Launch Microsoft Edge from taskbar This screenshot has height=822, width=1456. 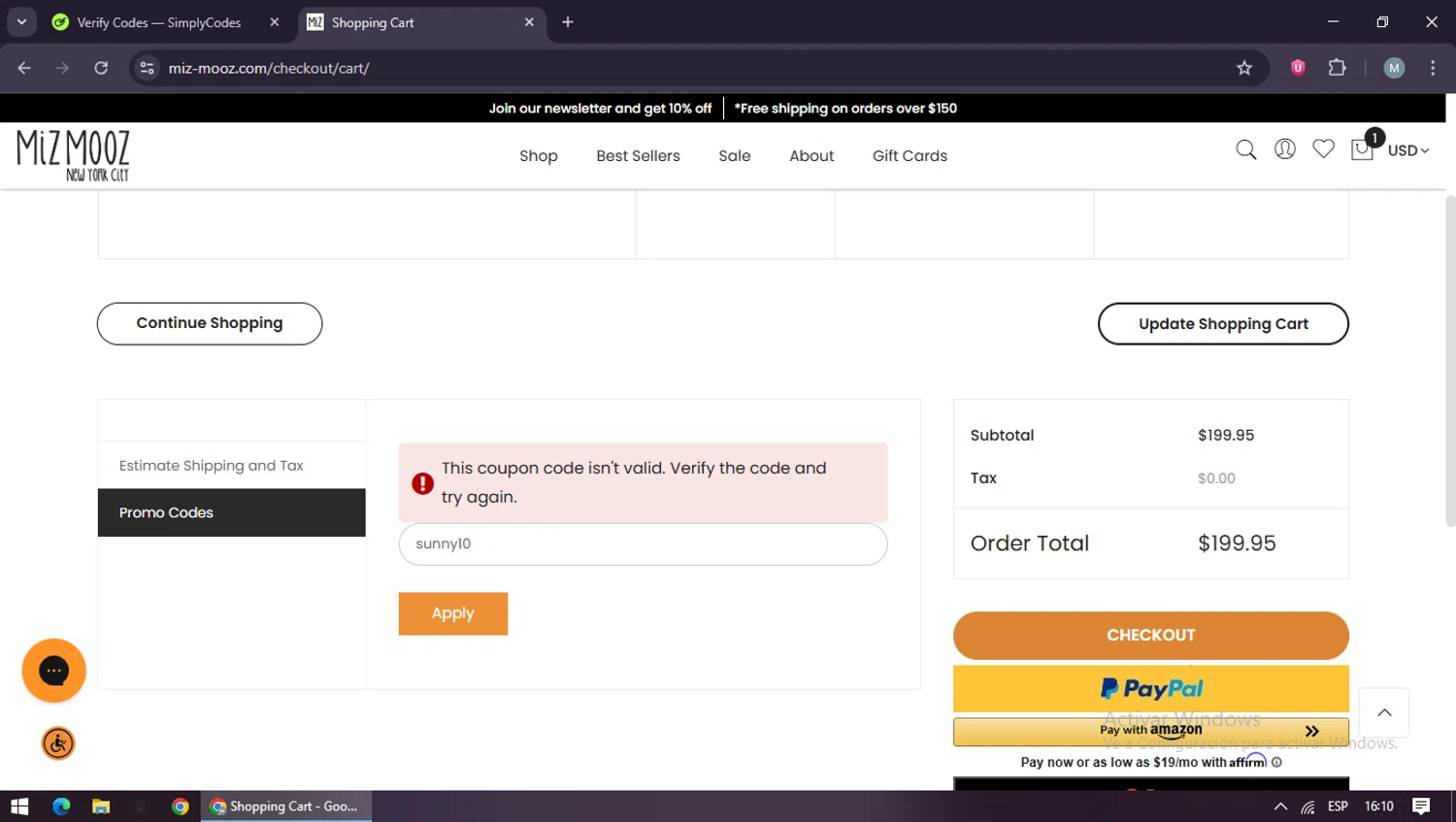point(61,806)
